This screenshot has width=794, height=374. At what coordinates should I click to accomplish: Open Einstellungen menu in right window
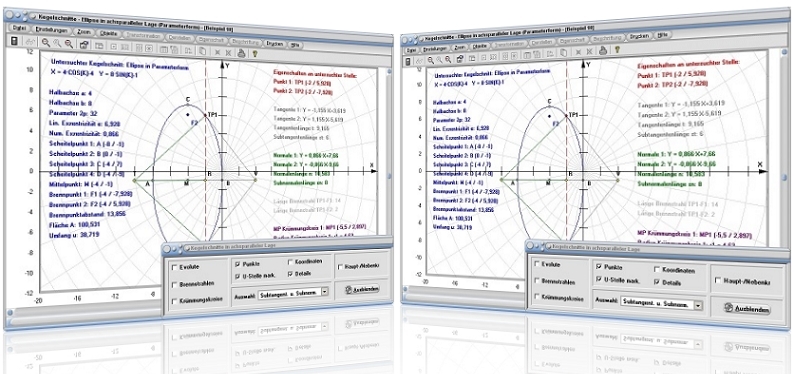(x=435, y=49)
